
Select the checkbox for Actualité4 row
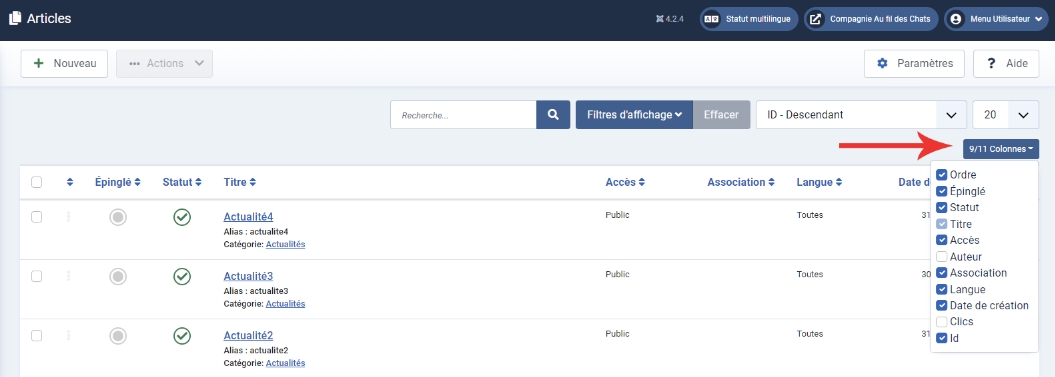pyautogui.click(x=36, y=217)
